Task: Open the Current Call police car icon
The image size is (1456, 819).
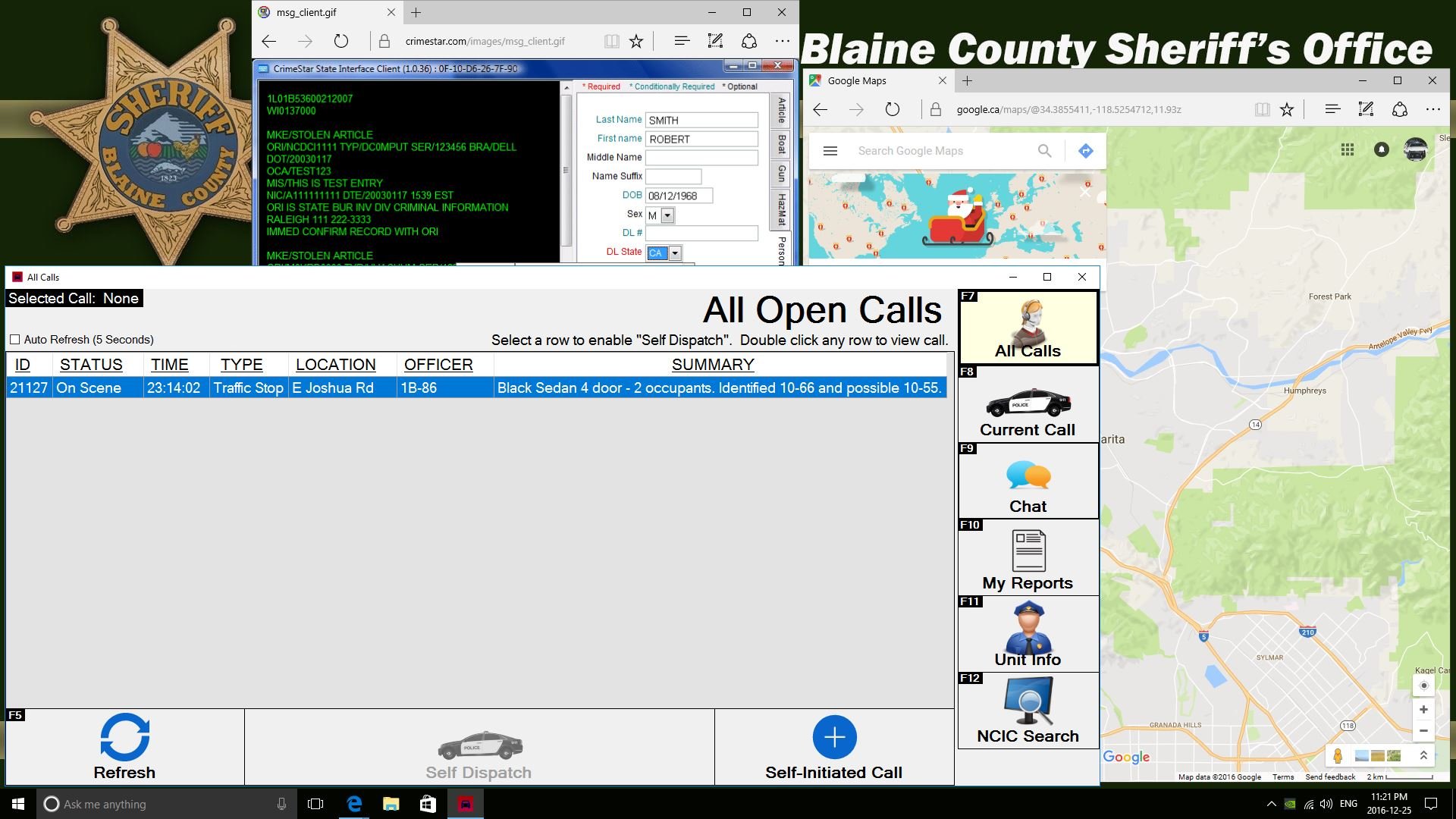Action: pyautogui.click(x=1028, y=403)
